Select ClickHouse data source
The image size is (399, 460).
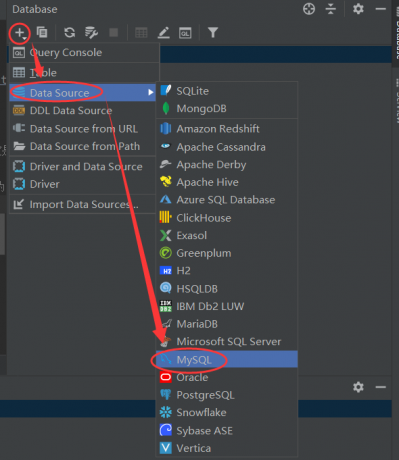pyautogui.click(x=227, y=218)
